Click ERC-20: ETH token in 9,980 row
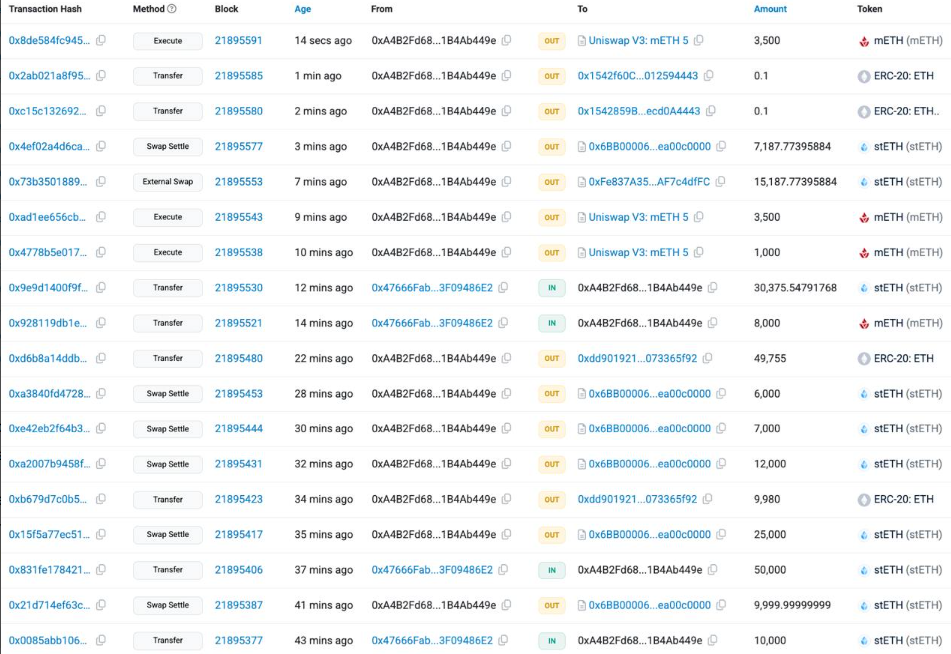The width and height of the screenshot is (951, 654). pos(903,499)
